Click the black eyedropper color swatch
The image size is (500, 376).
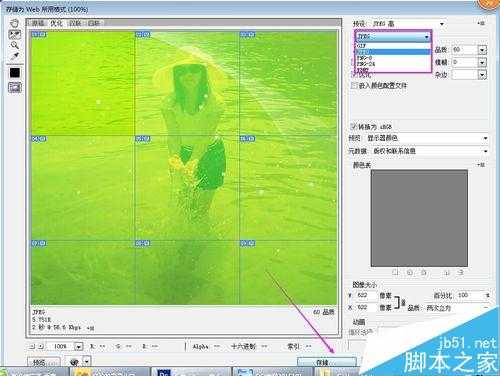[x=15, y=73]
